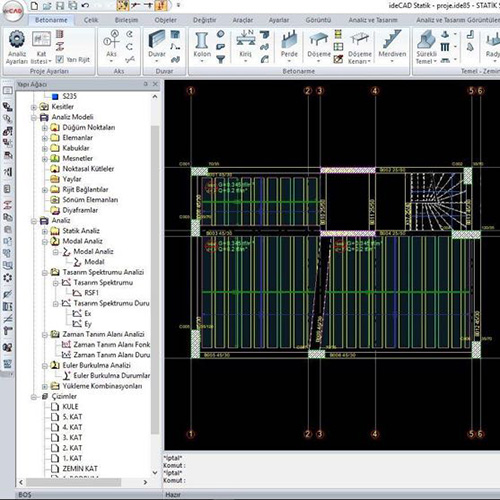Select the Kolon column tool
The image size is (500, 500).
click(202, 46)
